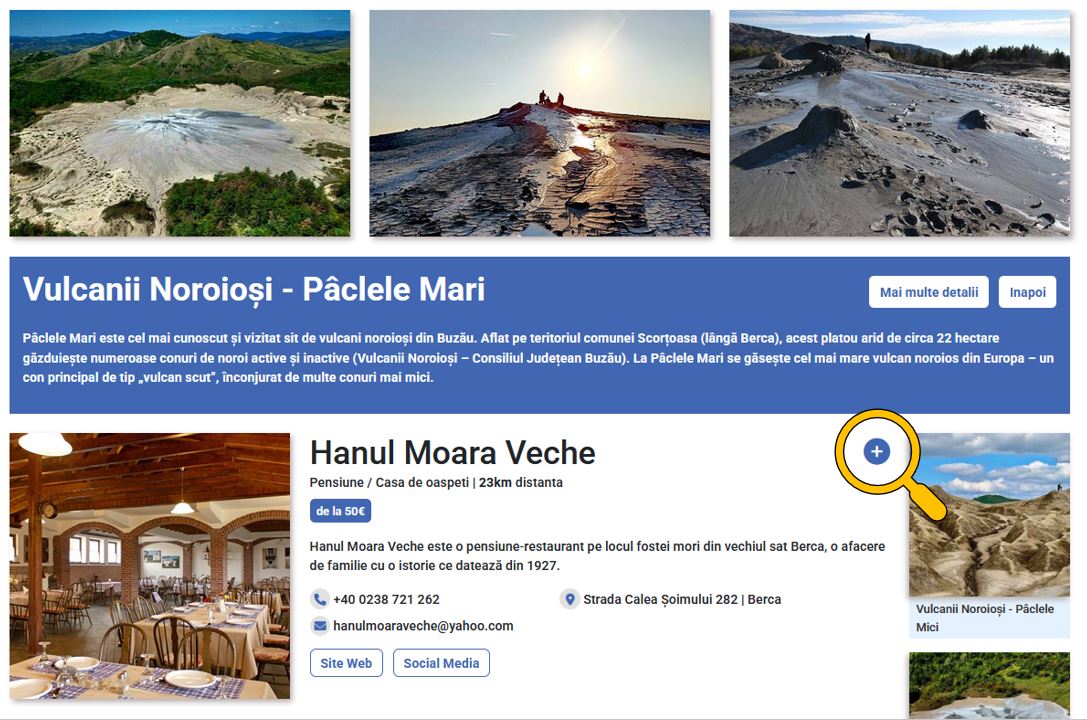Image resolution: width=1087 pixels, height=720 pixels.
Task: Open the Pâclele Mici sidebar thumbnail image
Action: click(989, 515)
